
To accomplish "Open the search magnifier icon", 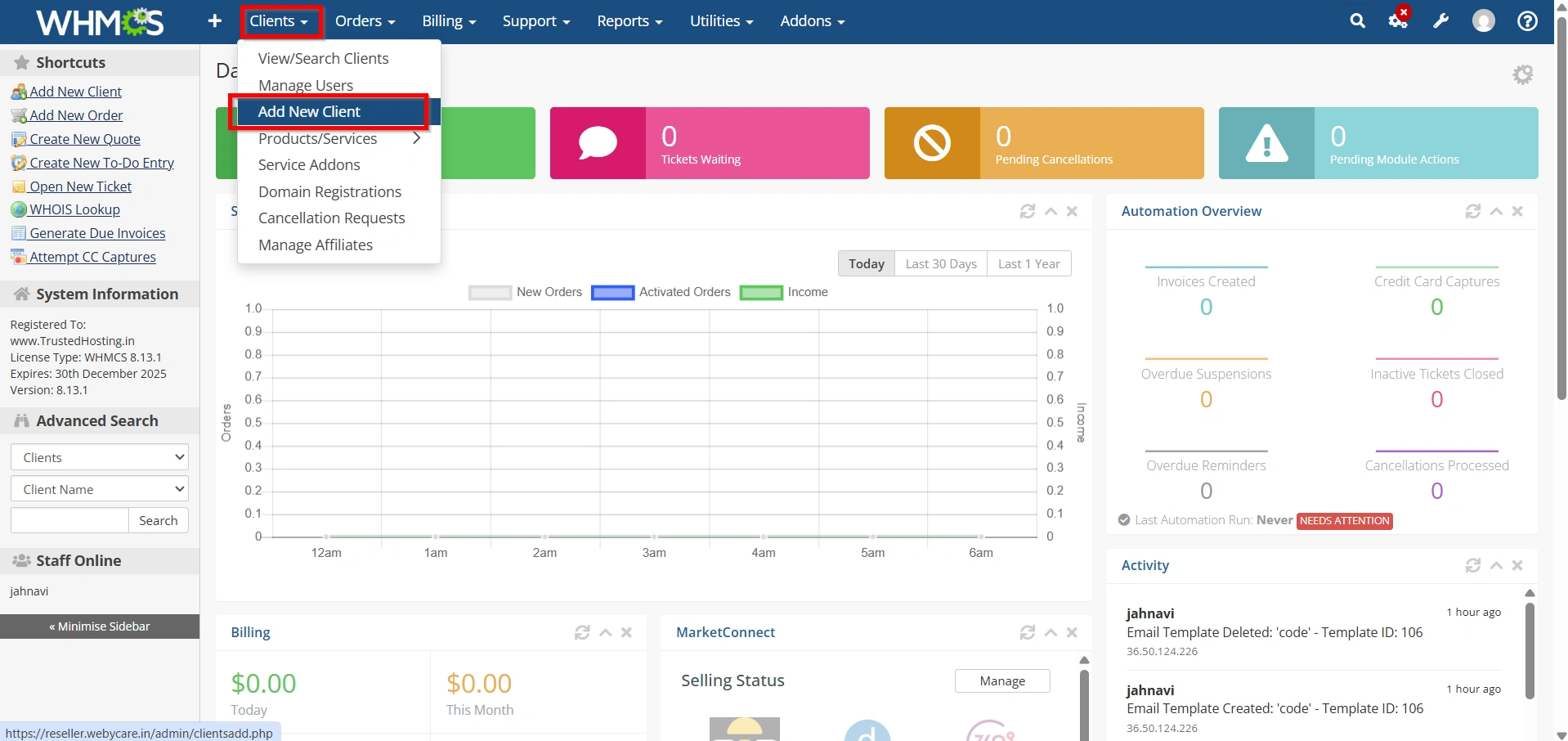I will [x=1357, y=21].
